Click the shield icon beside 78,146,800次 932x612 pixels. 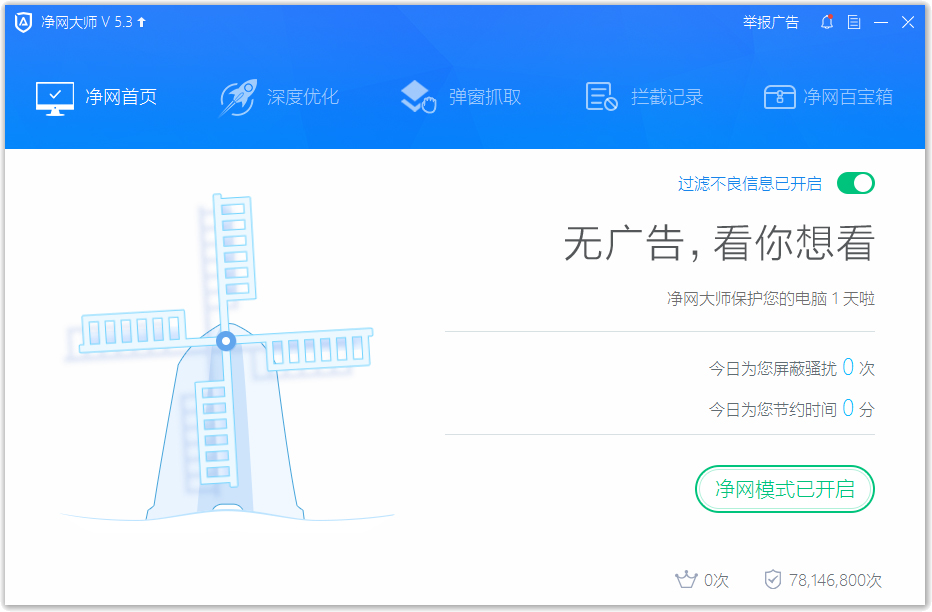coord(772,579)
